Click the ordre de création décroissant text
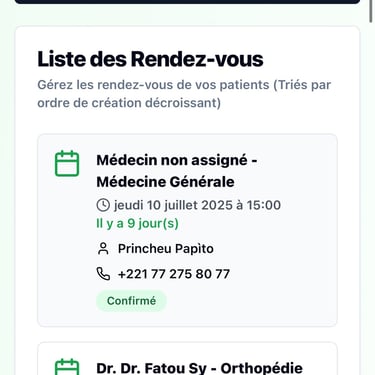The height and width of the screenshot is (375, 375). coord(129,103)
